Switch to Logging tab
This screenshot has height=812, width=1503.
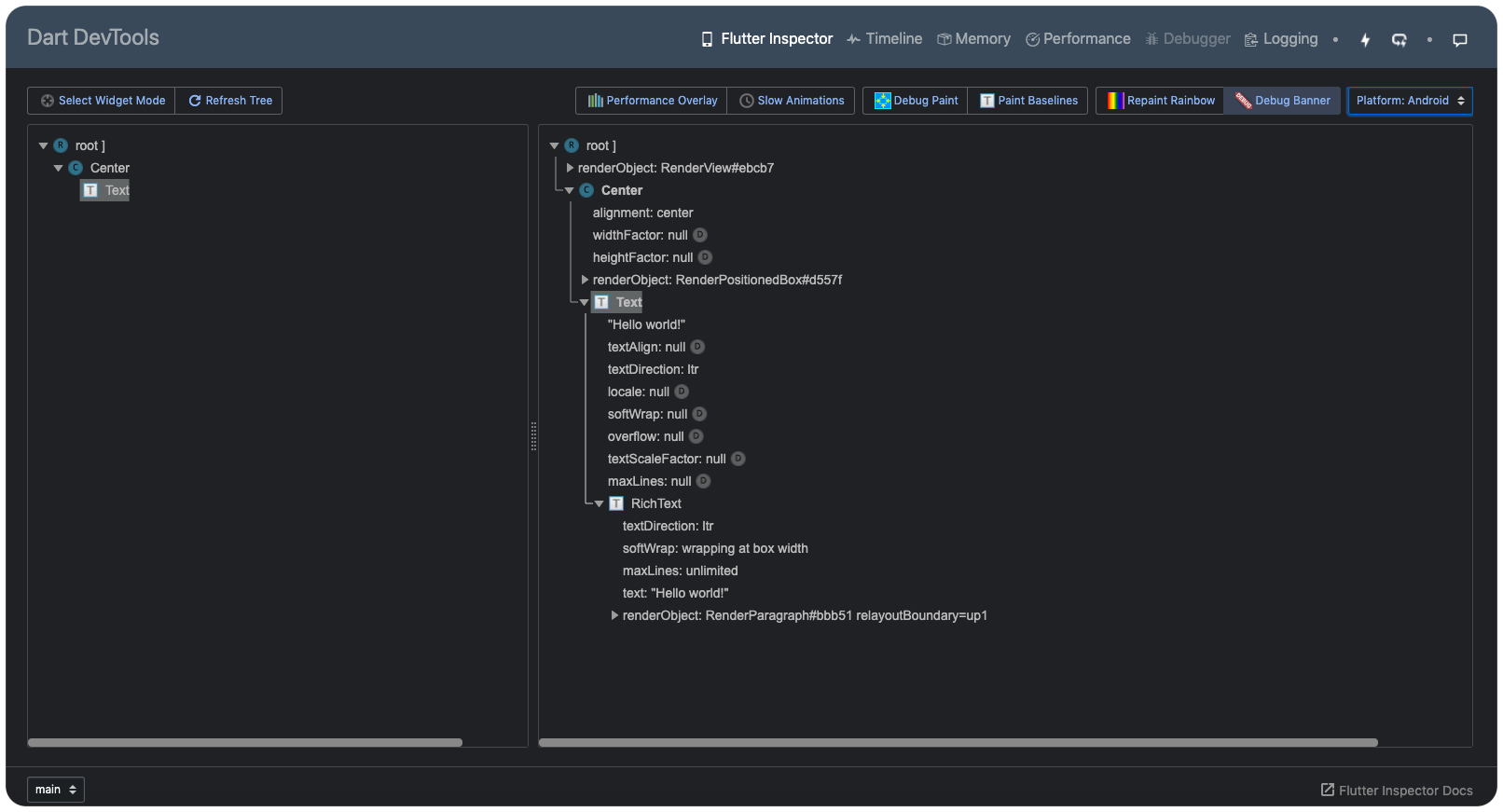[x=1281, y=39]
